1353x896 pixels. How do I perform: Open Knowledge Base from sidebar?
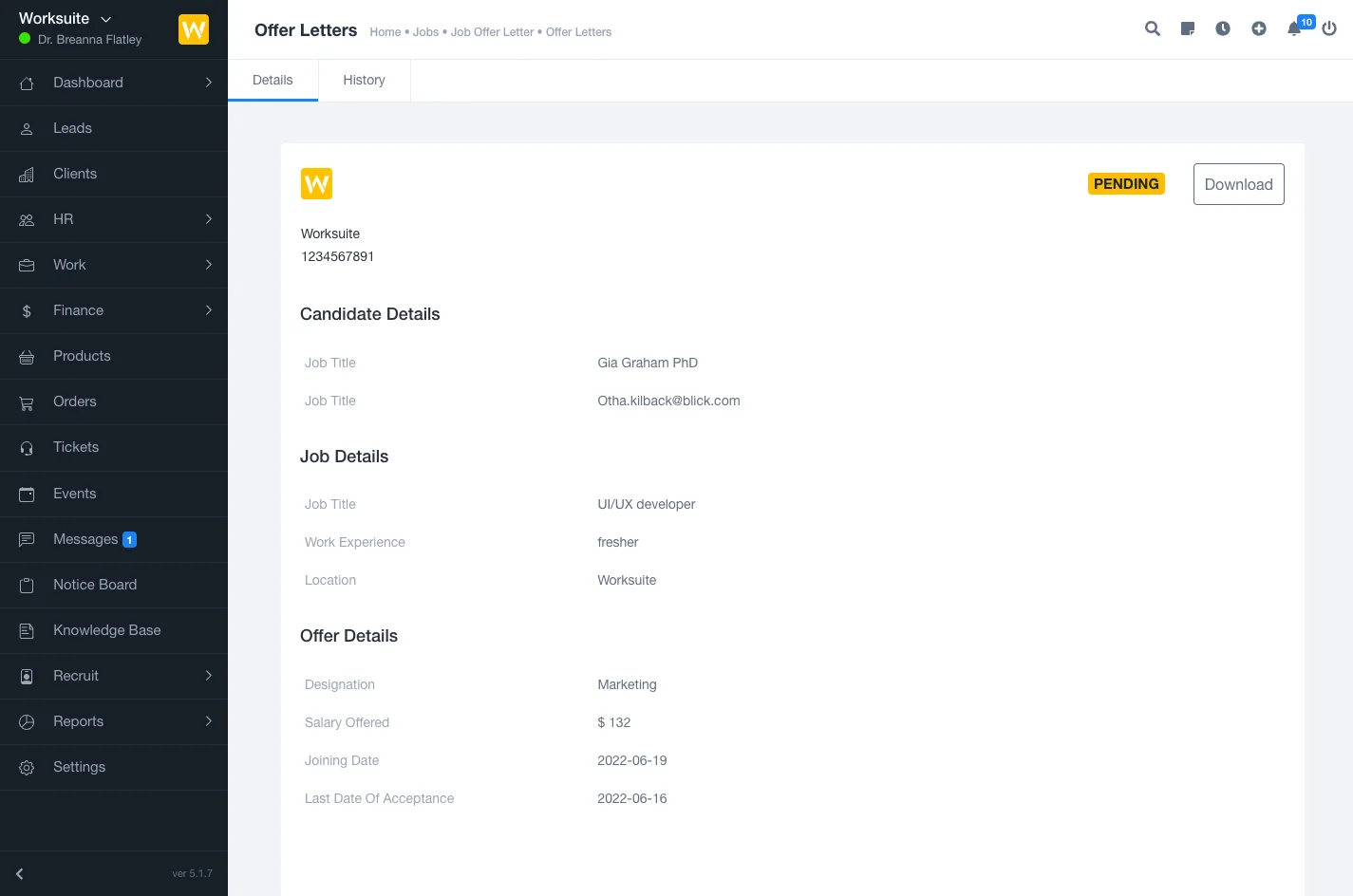[106, 630]
